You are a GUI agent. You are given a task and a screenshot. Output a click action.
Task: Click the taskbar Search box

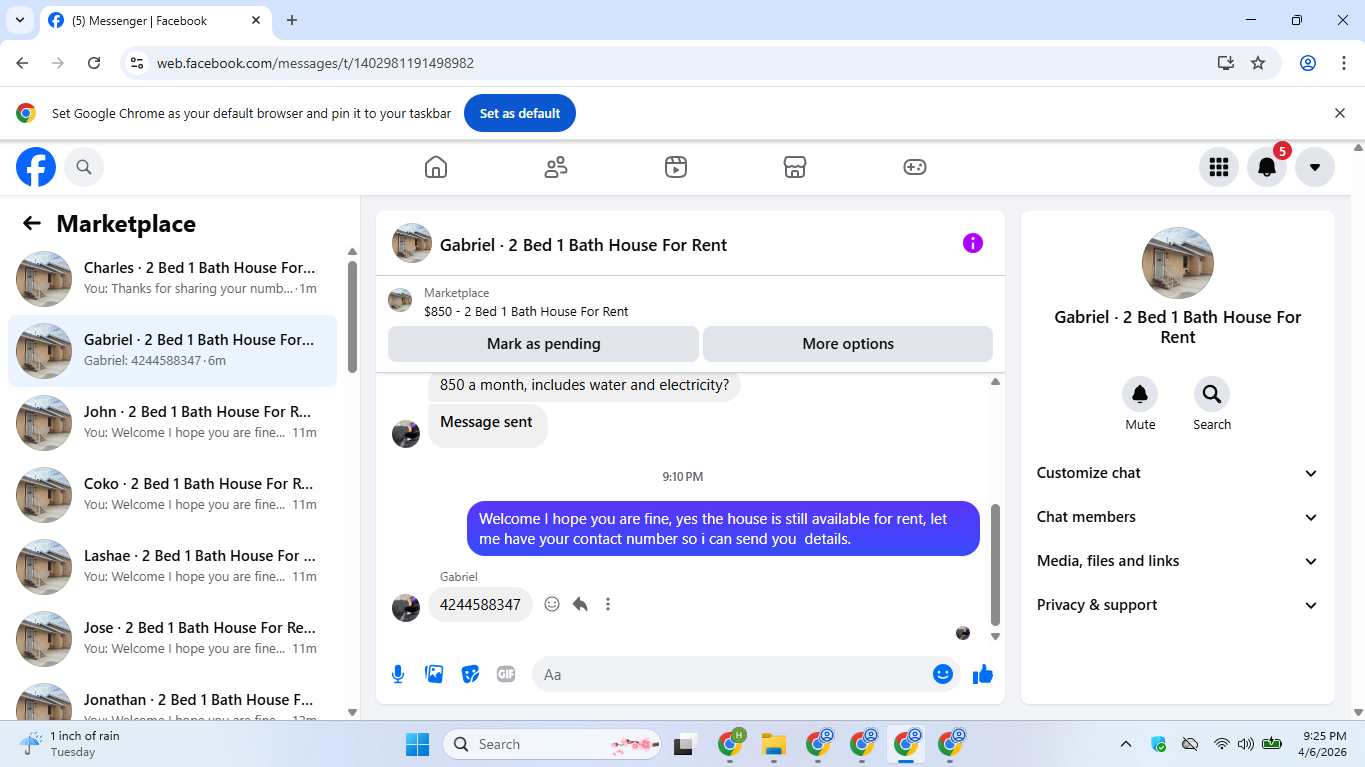552,744
